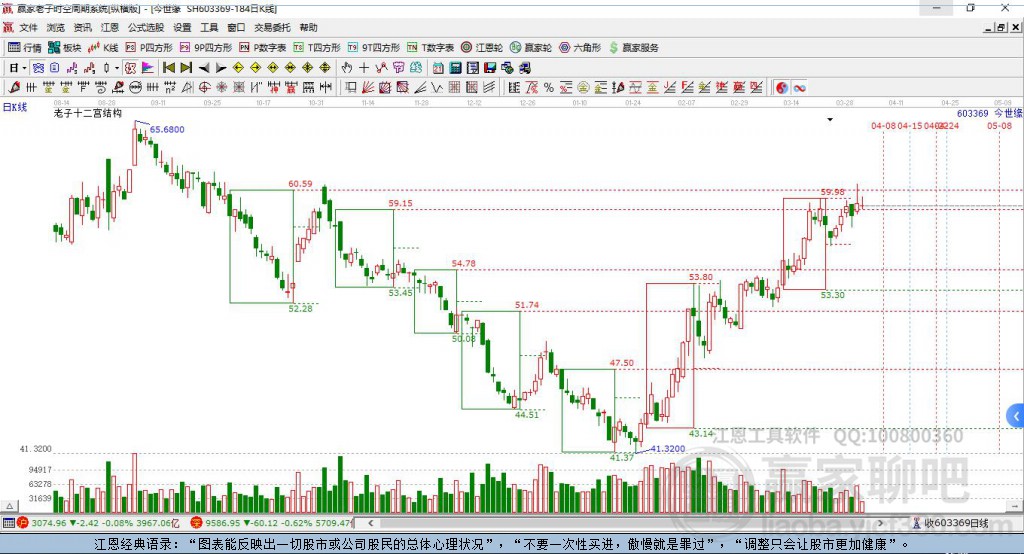Click the black right arrow icon
The image size is (1024, 554).
point(221,68)
